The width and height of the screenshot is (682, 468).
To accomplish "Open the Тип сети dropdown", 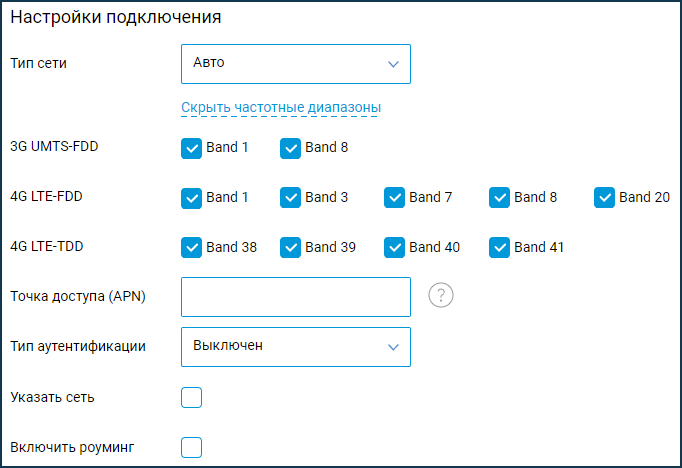I will click(295, 63).
